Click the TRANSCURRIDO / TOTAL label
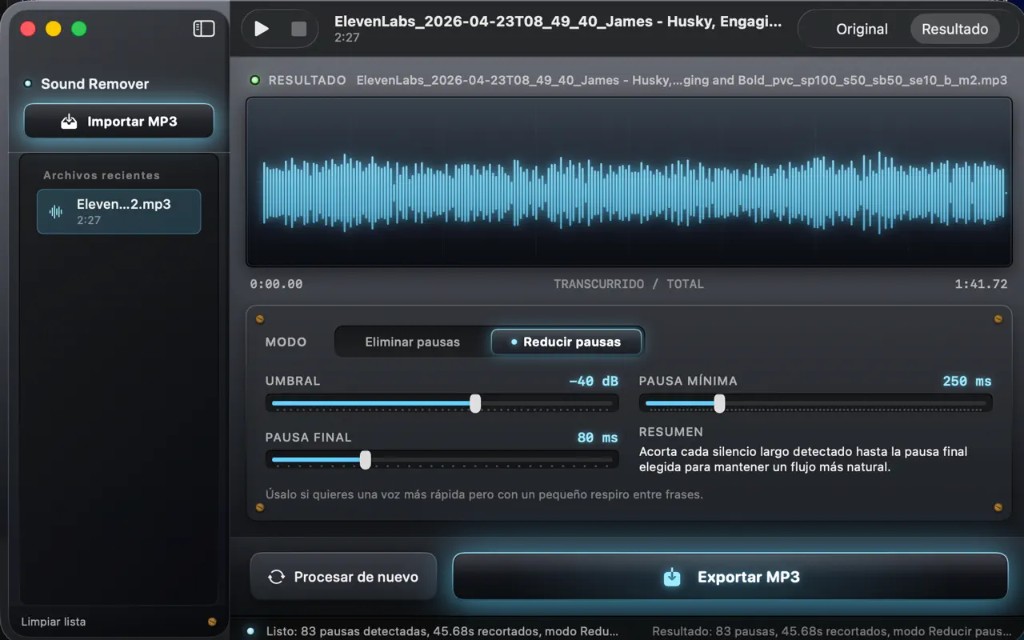This screenshot has width=1024, height=640. (629, 284)
